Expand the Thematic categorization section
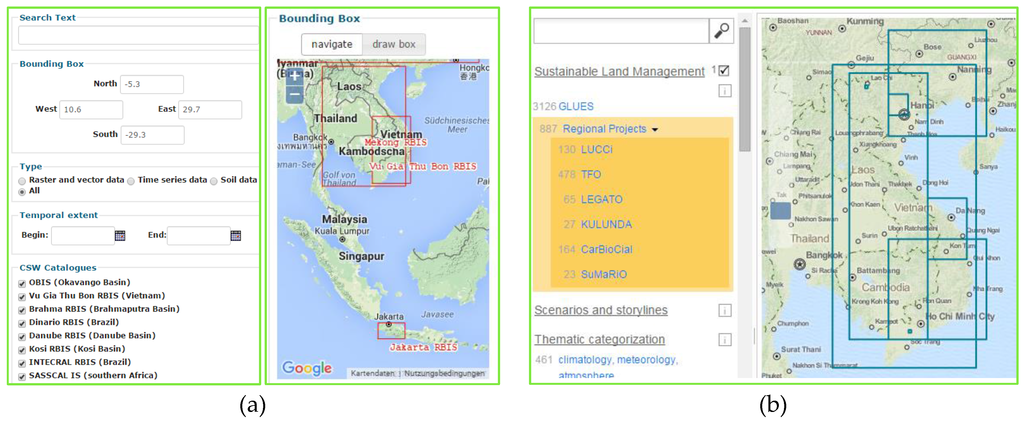The width and height of the screenshot is (1024, 423). click(599, 340)
